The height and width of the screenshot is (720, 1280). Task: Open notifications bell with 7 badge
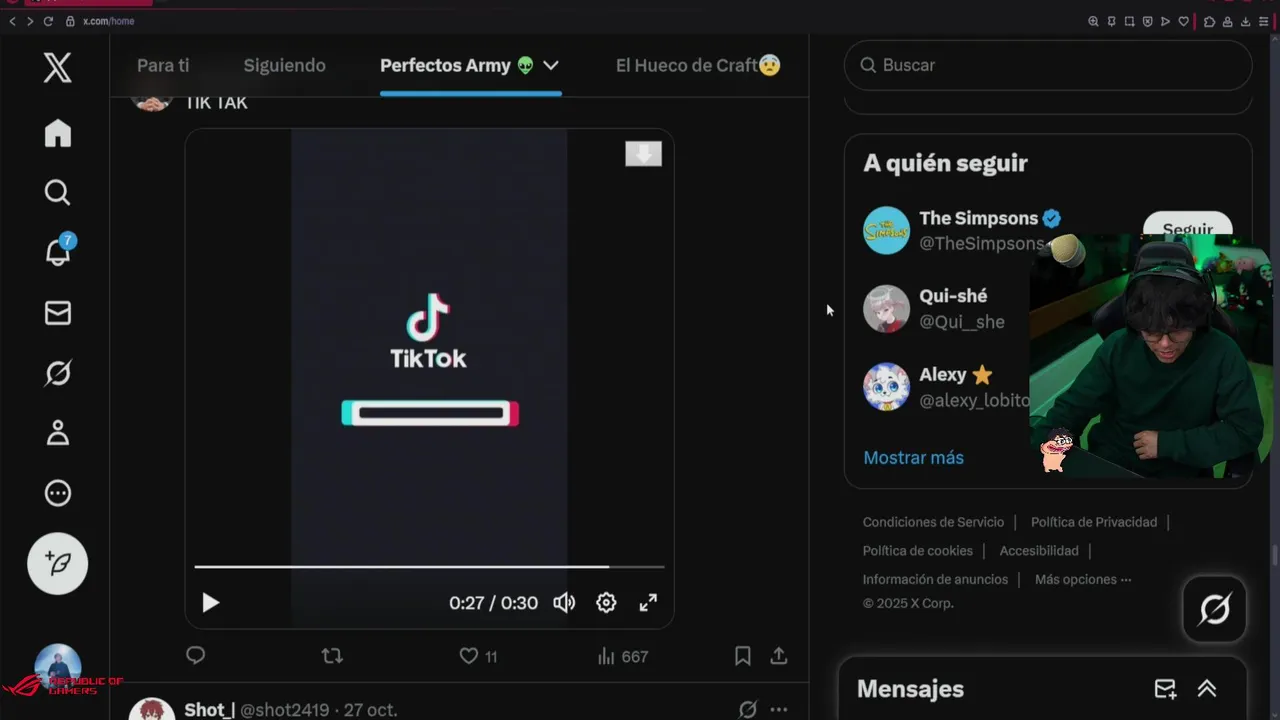(x=58, y=251)
